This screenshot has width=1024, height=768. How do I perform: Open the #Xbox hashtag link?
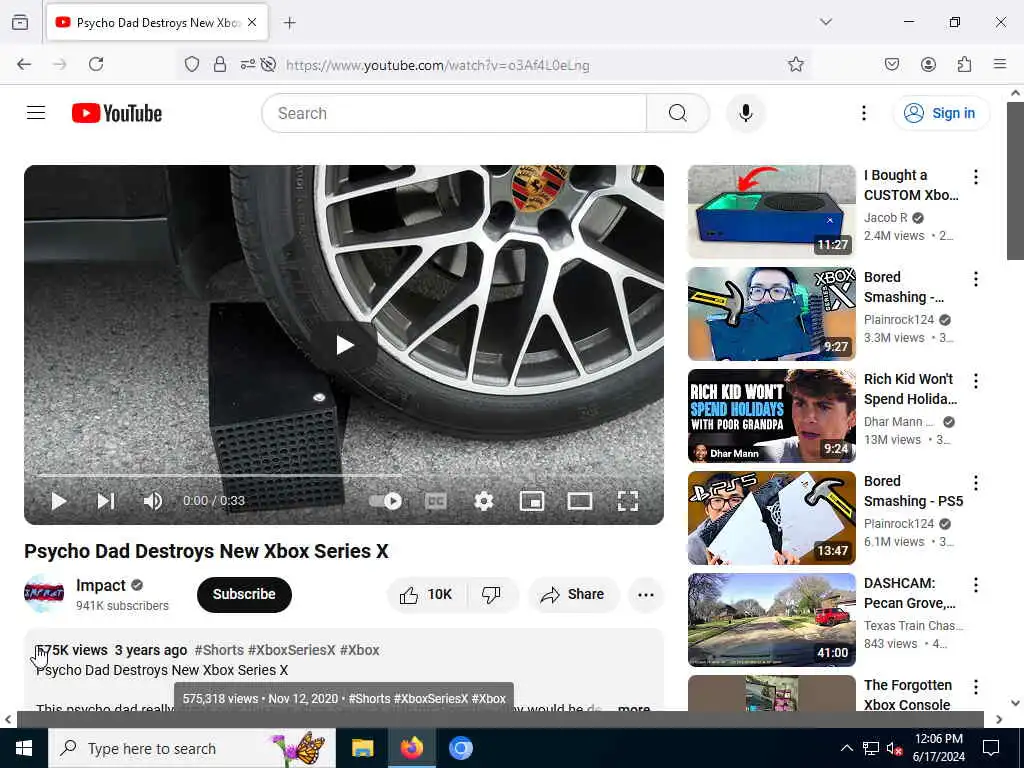(x=360, y=650)
